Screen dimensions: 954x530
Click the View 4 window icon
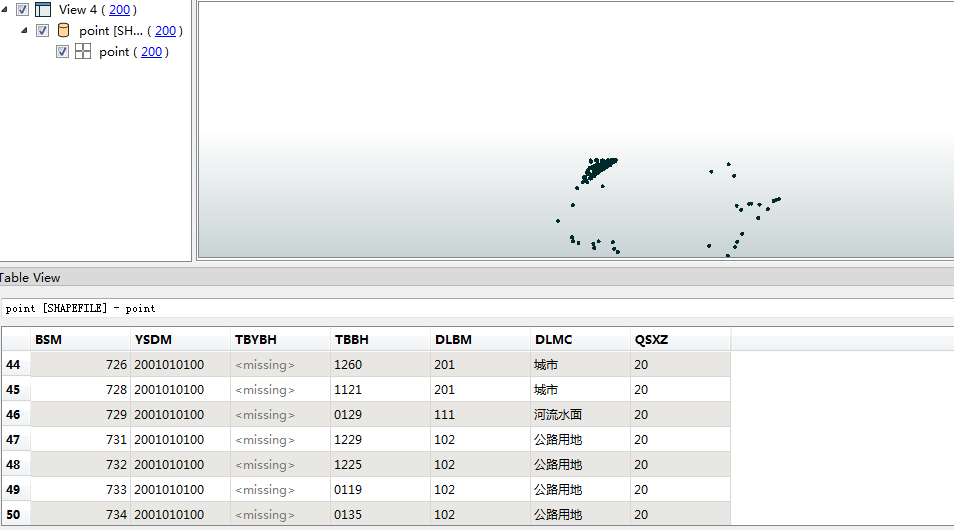(43, 10)
